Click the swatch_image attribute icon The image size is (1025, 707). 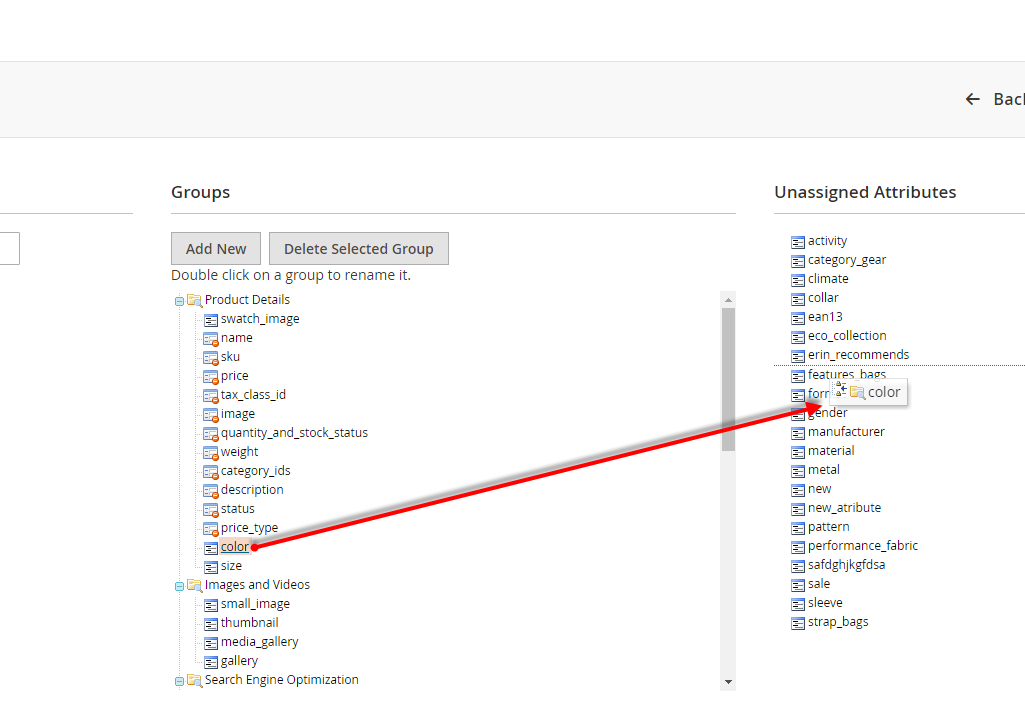click(x=210, y=319)
